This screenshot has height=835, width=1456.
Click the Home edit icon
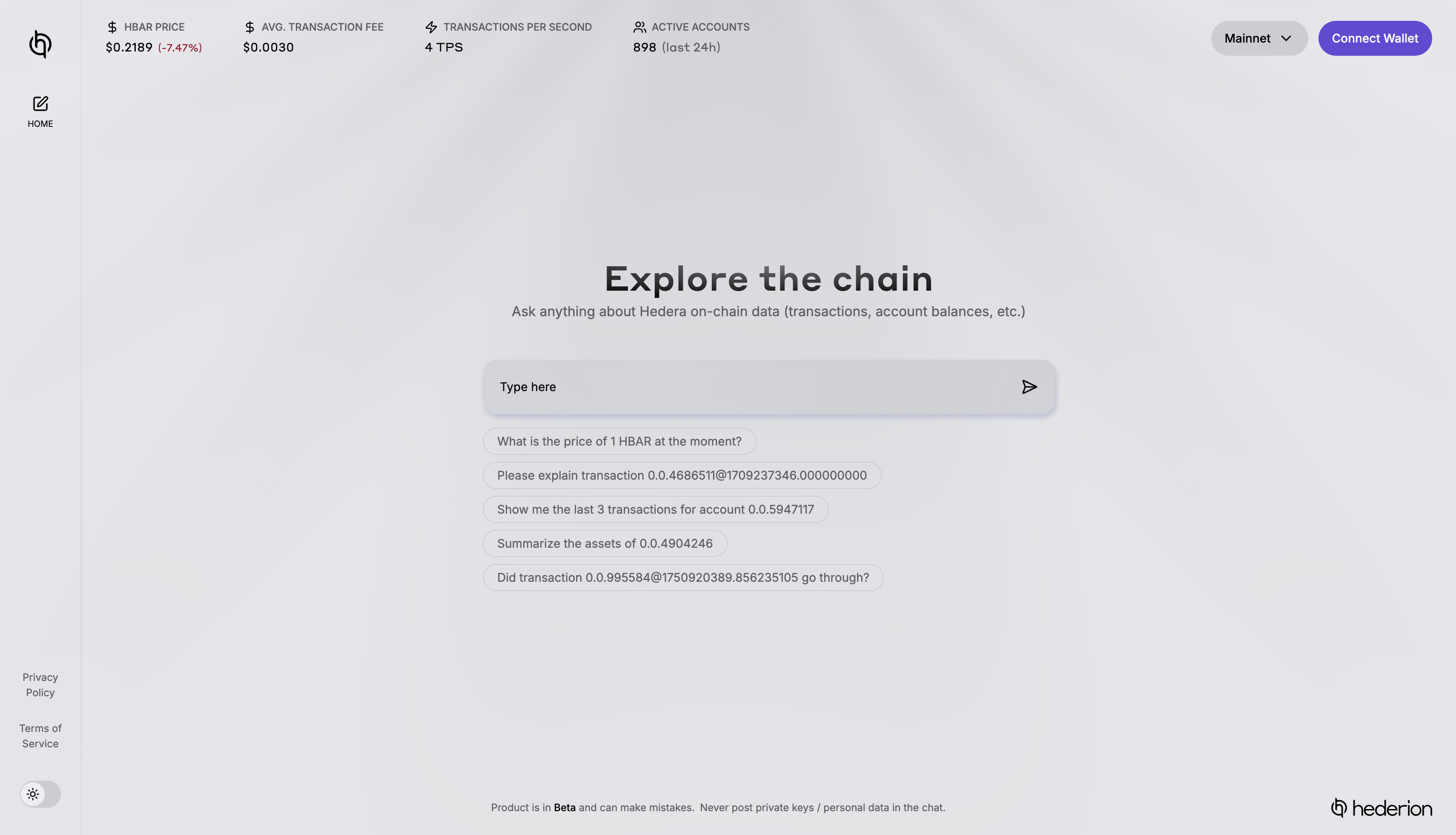tap(40, 104)
